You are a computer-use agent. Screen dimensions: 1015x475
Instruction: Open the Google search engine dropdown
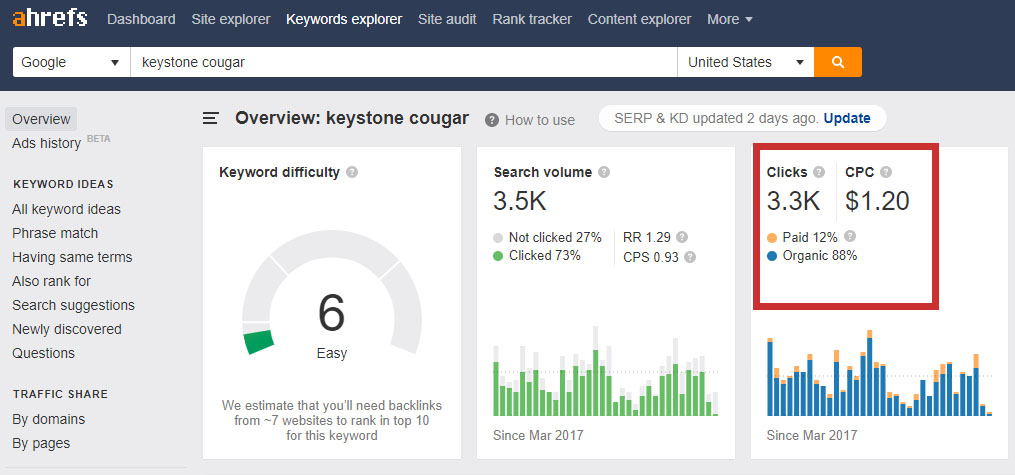click(x=71, y=62)
